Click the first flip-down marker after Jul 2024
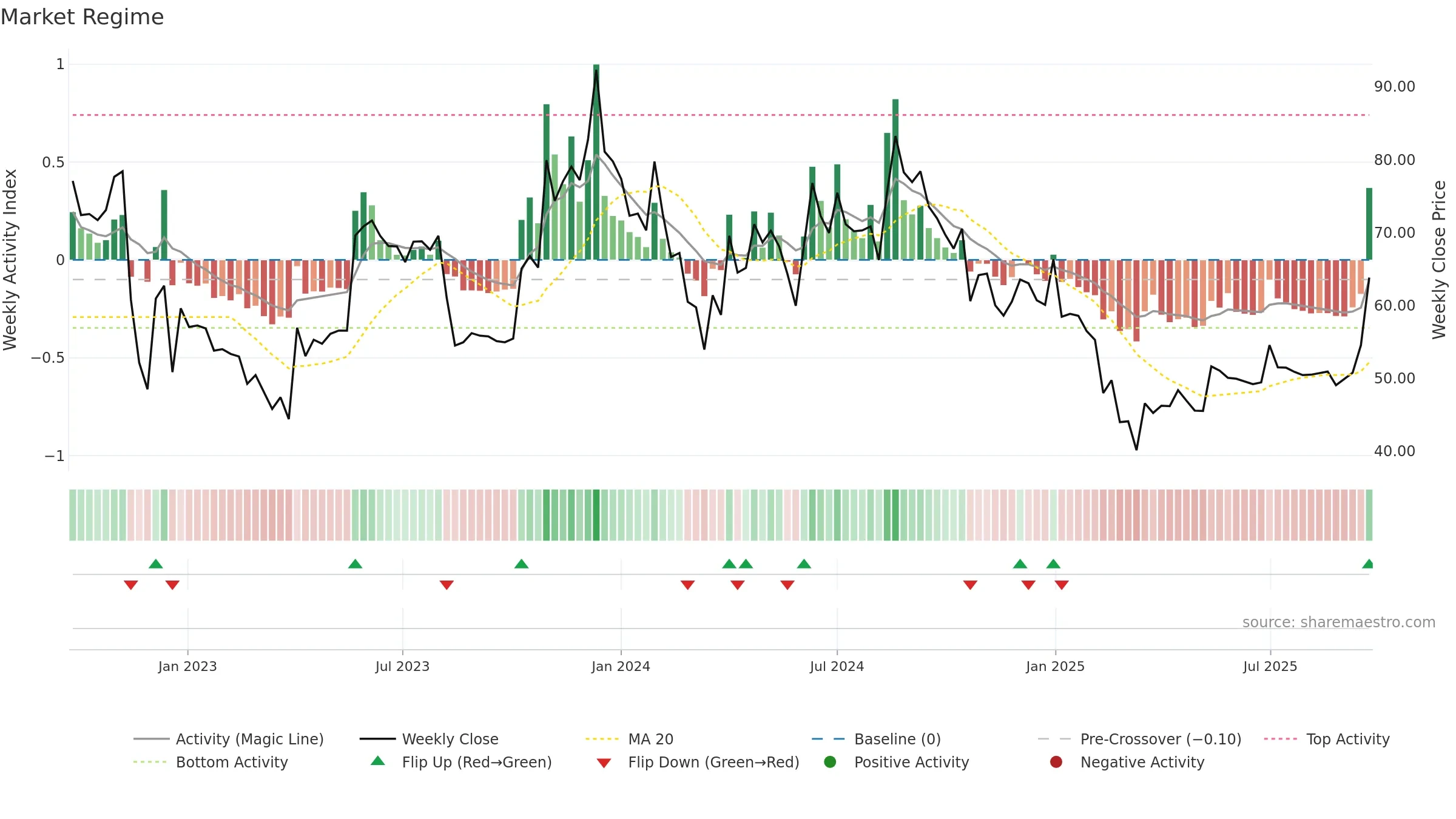 pyautogui.click(x=970, y=585)
